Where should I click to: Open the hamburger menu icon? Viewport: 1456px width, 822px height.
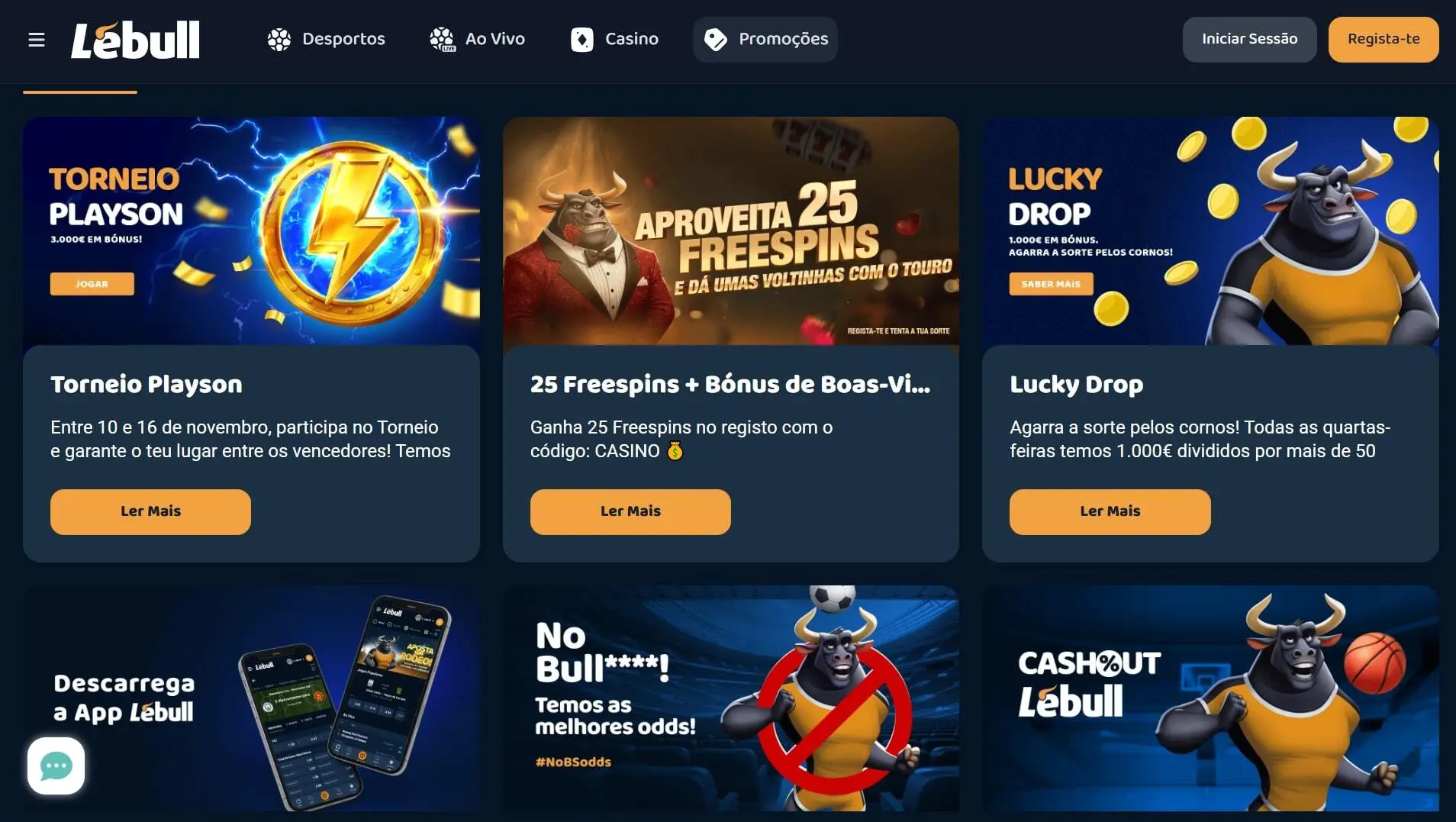coord(36,40)
